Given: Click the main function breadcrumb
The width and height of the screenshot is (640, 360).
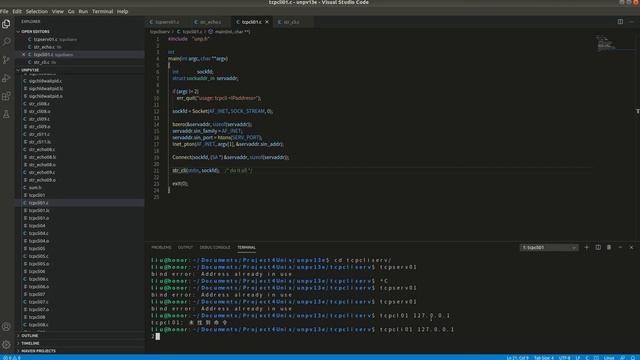Looking at the screenshot, I should 229,31.
